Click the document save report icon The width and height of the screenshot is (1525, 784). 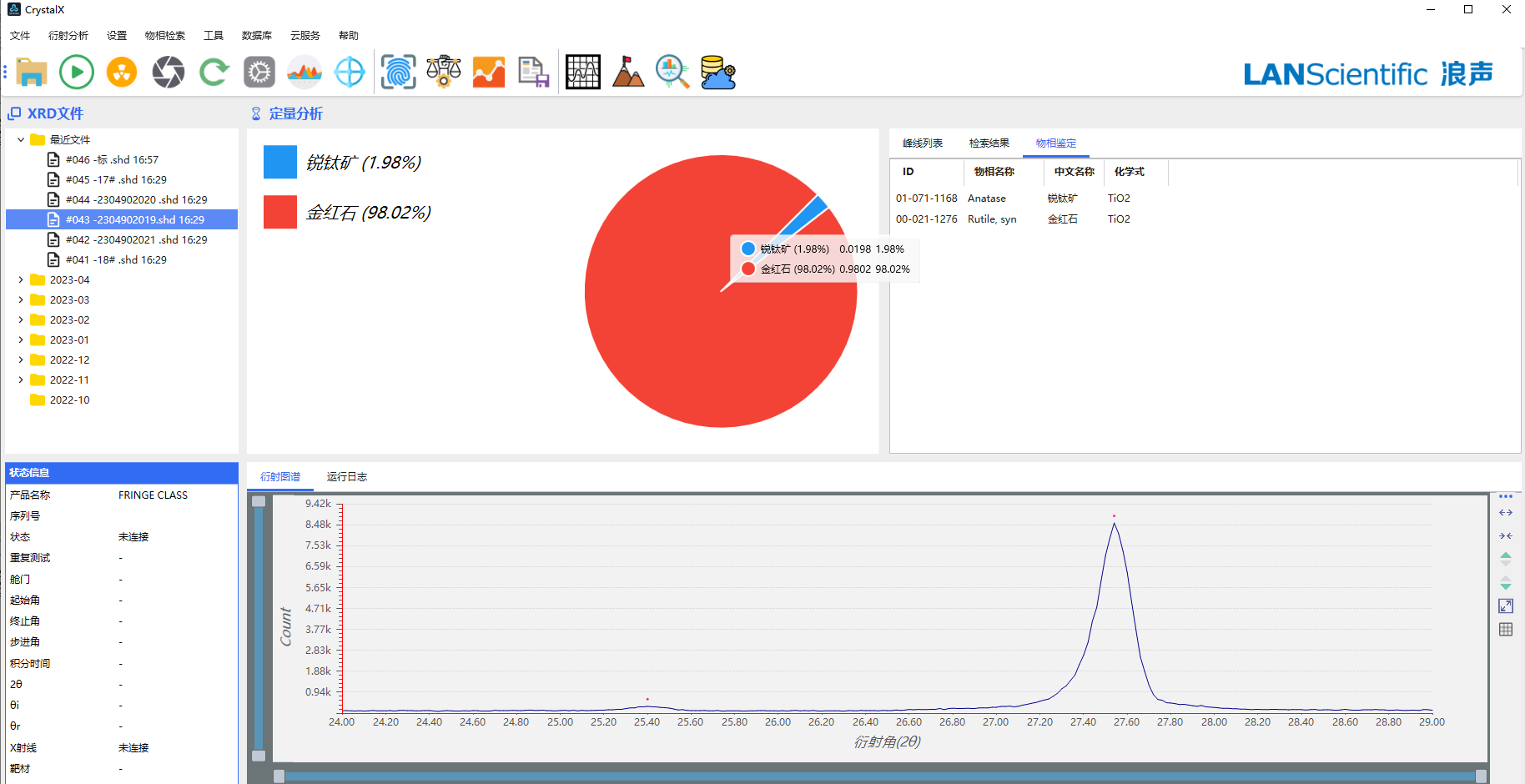point(533,73)
